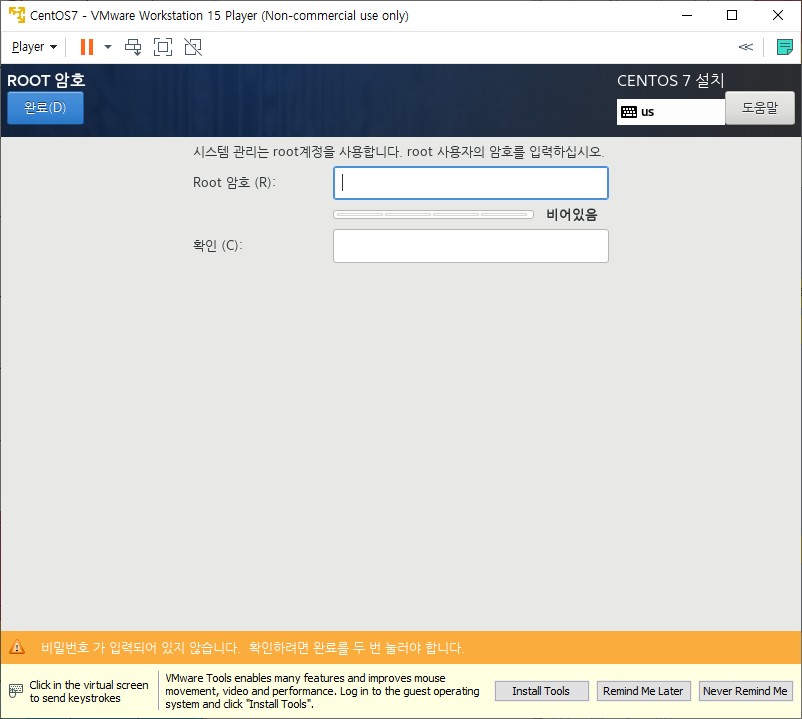Screen dimensions: 802x719
Task: Expand the power options dropdown arrow
Action: tap(108, 47)
